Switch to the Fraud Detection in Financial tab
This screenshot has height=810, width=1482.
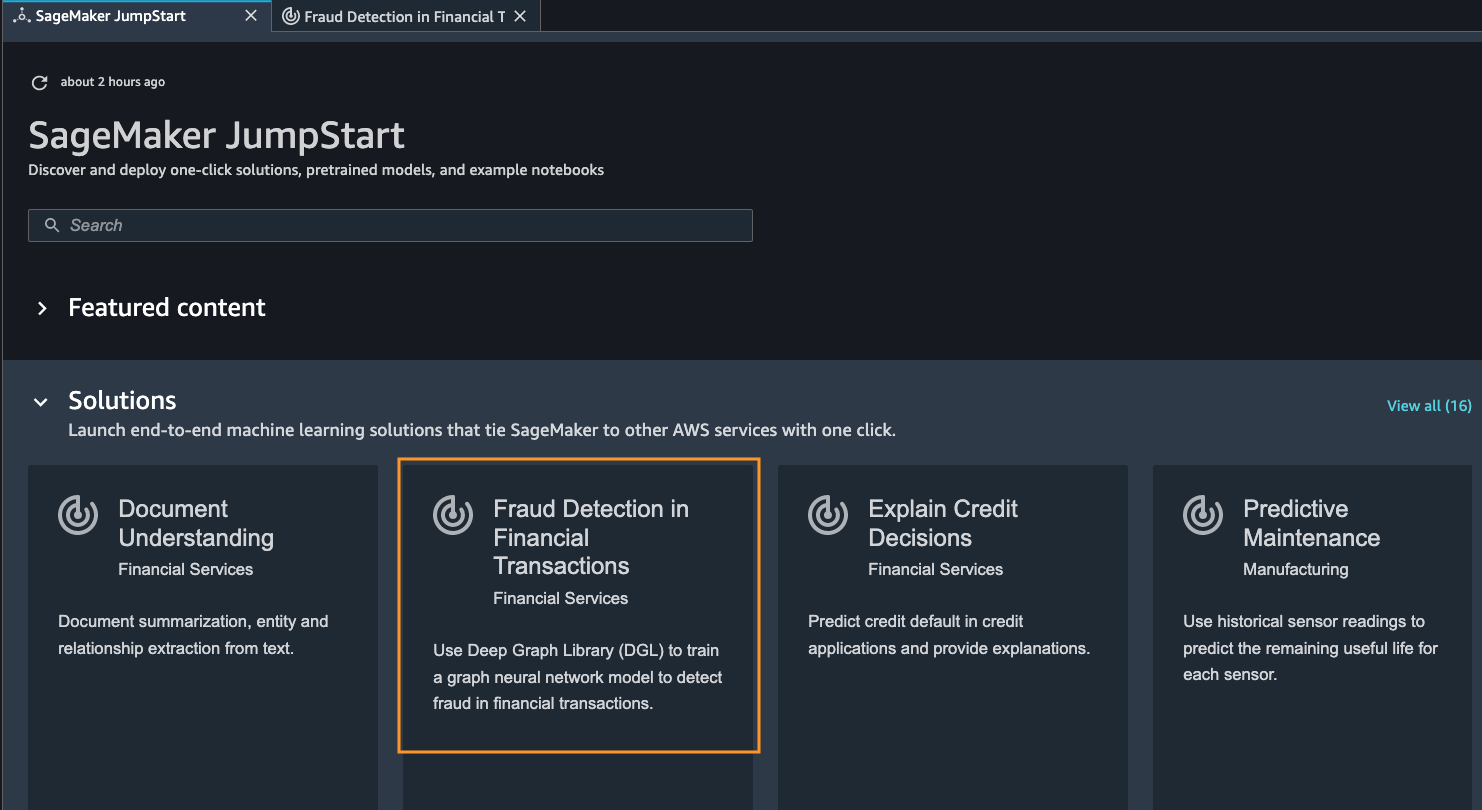pyautogui.click(x=405, y=16)
